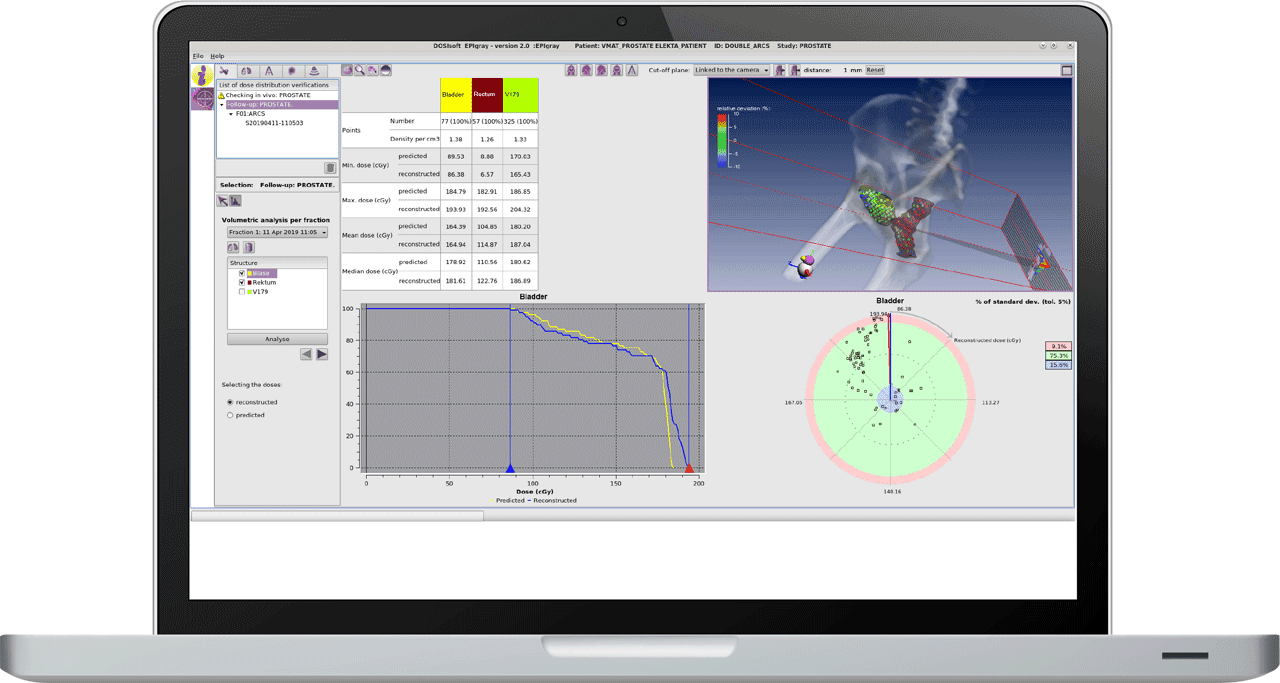The image size is (1280, 683).
Task: Open the purple target sidebar icon
Action: click(x=203, y=98)
